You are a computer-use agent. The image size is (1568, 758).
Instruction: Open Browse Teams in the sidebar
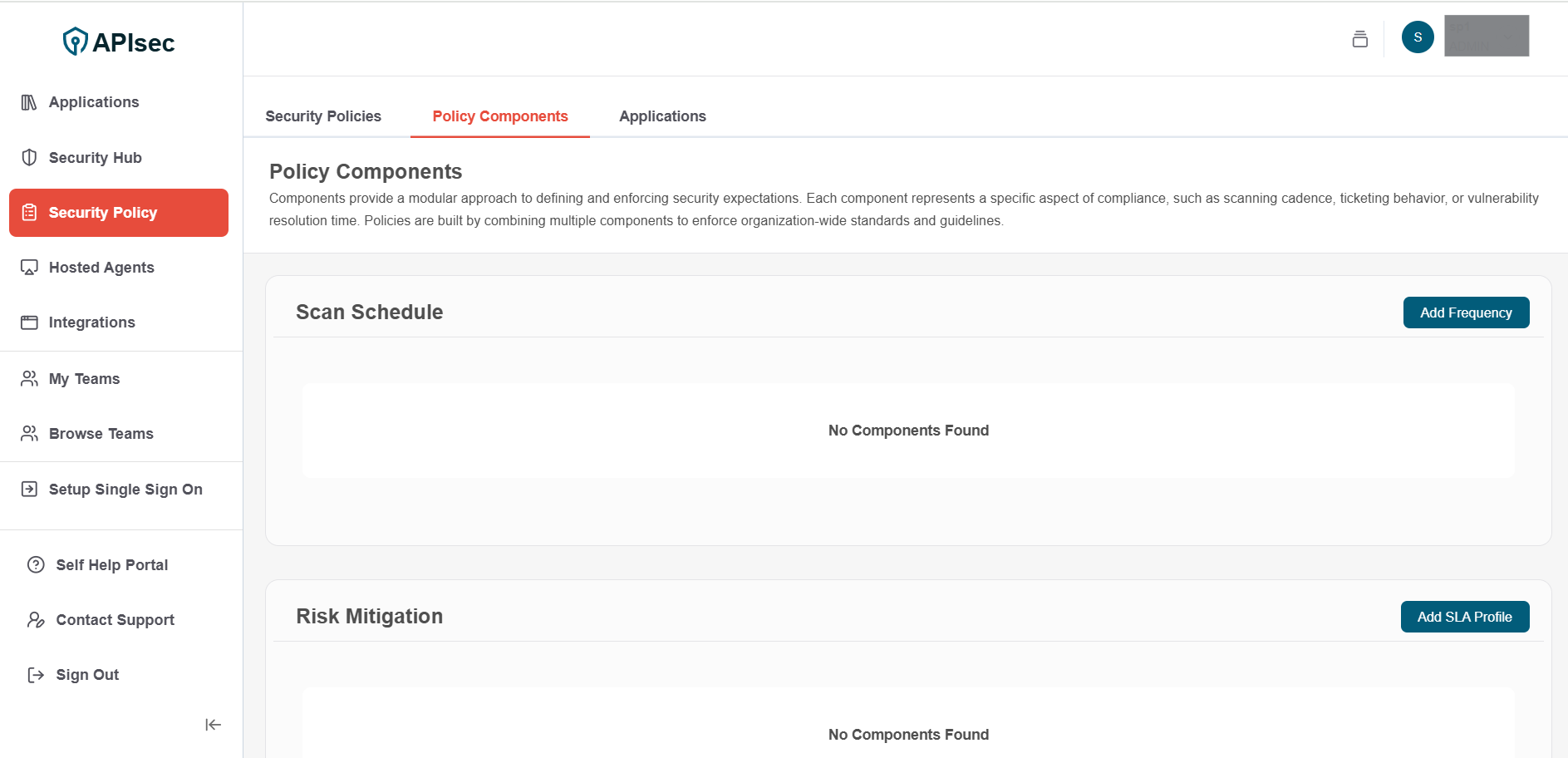[101, 434]
